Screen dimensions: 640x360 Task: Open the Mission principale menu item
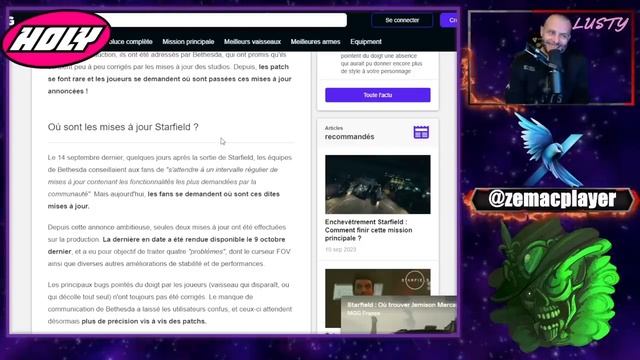click(188, 42)
